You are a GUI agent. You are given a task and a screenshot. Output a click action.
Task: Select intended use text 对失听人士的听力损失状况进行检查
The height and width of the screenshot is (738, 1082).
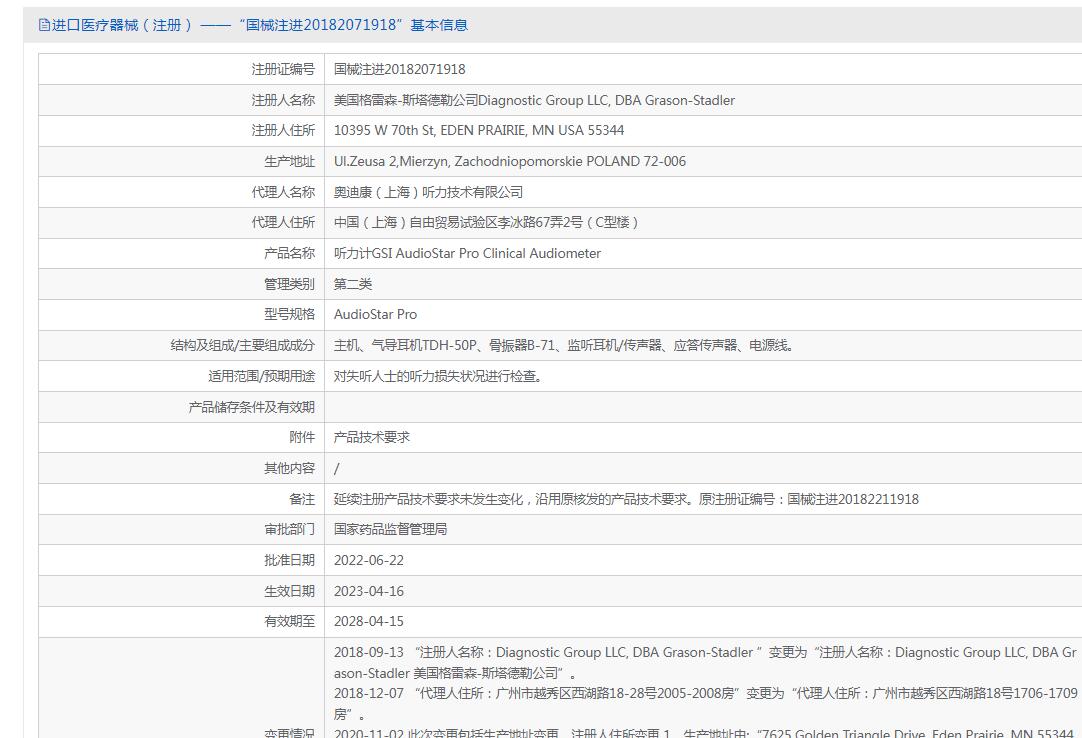438,376
